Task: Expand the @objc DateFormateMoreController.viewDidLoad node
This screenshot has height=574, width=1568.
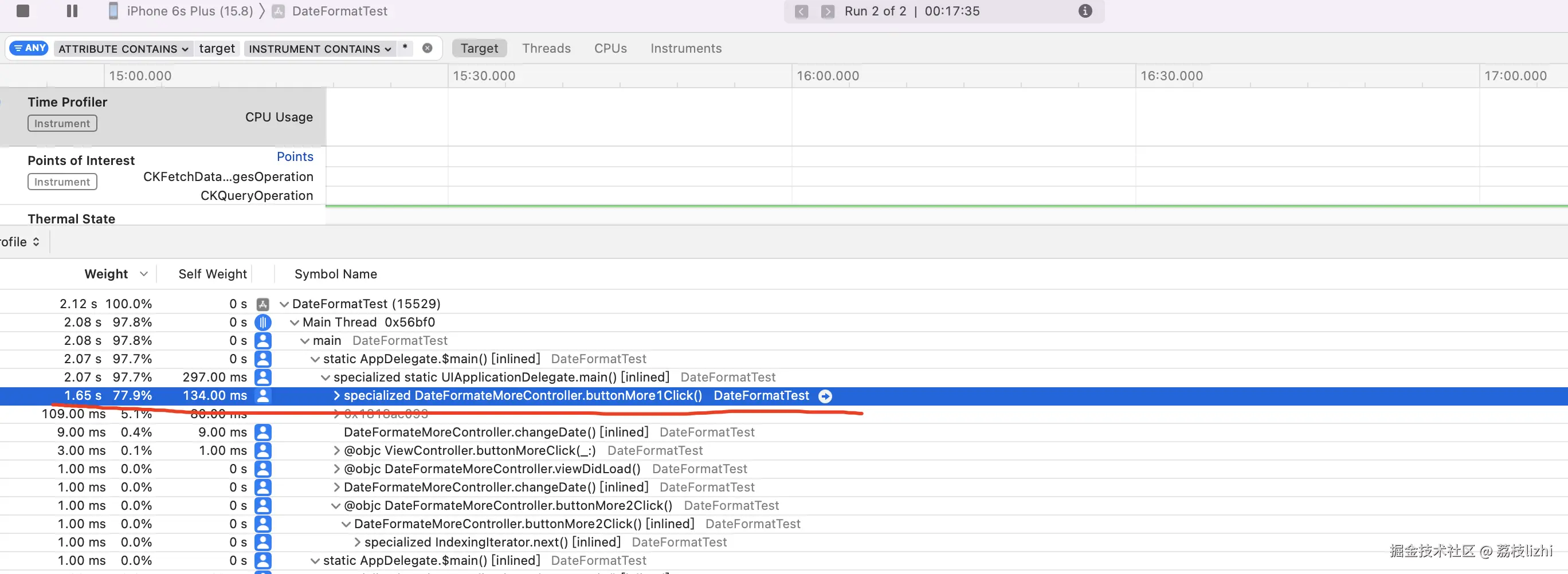Action: click(336, 469)
